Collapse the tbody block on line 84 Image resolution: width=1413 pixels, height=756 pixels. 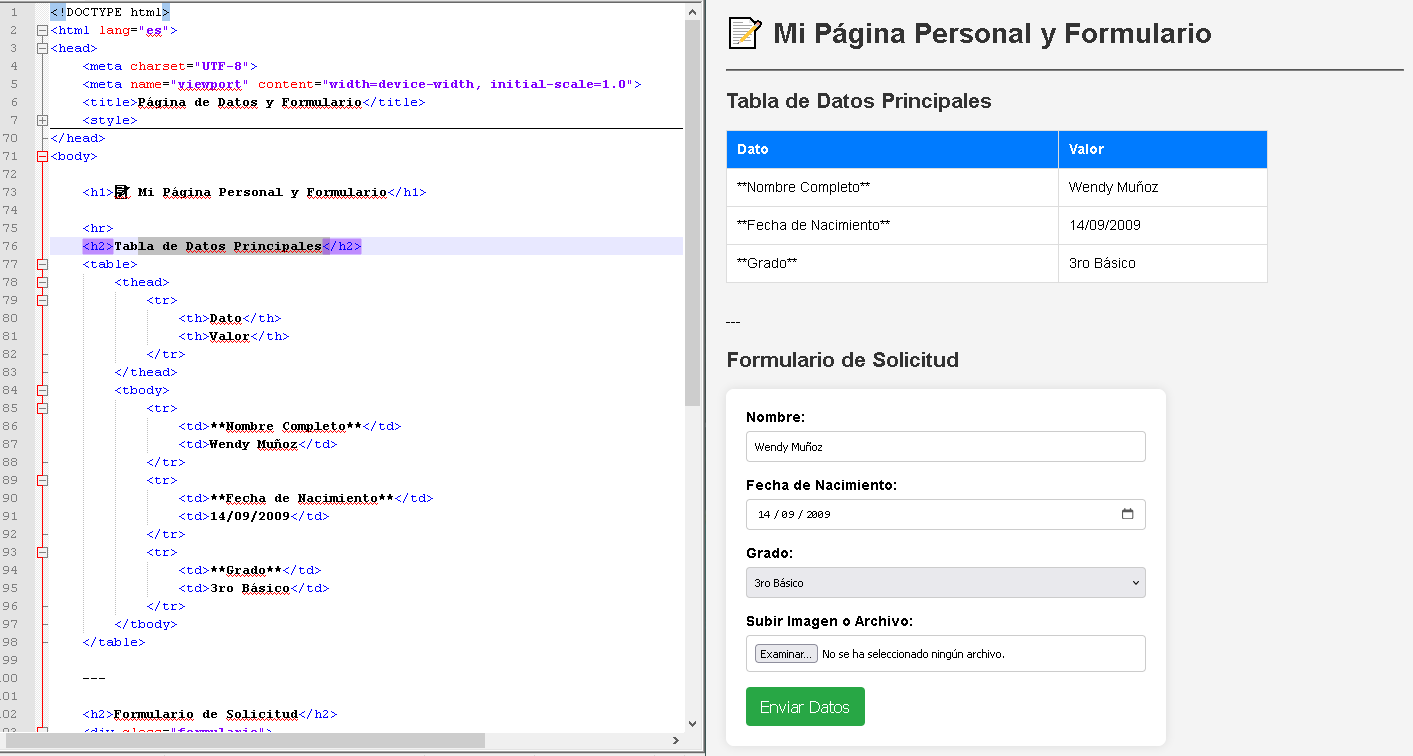41,390
